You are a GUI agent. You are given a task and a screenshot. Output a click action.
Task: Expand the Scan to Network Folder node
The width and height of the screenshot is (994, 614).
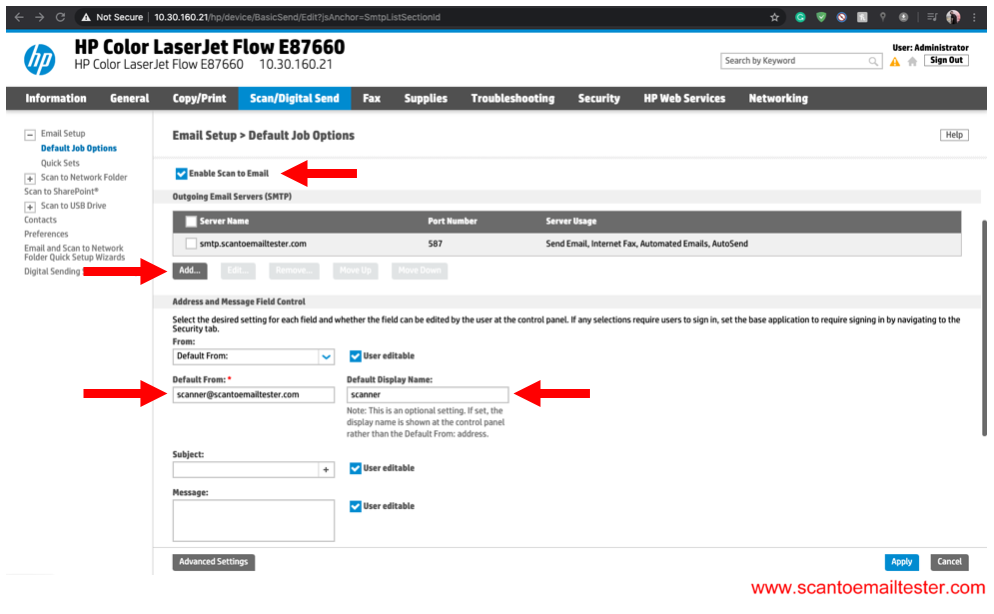pos(30,178)
